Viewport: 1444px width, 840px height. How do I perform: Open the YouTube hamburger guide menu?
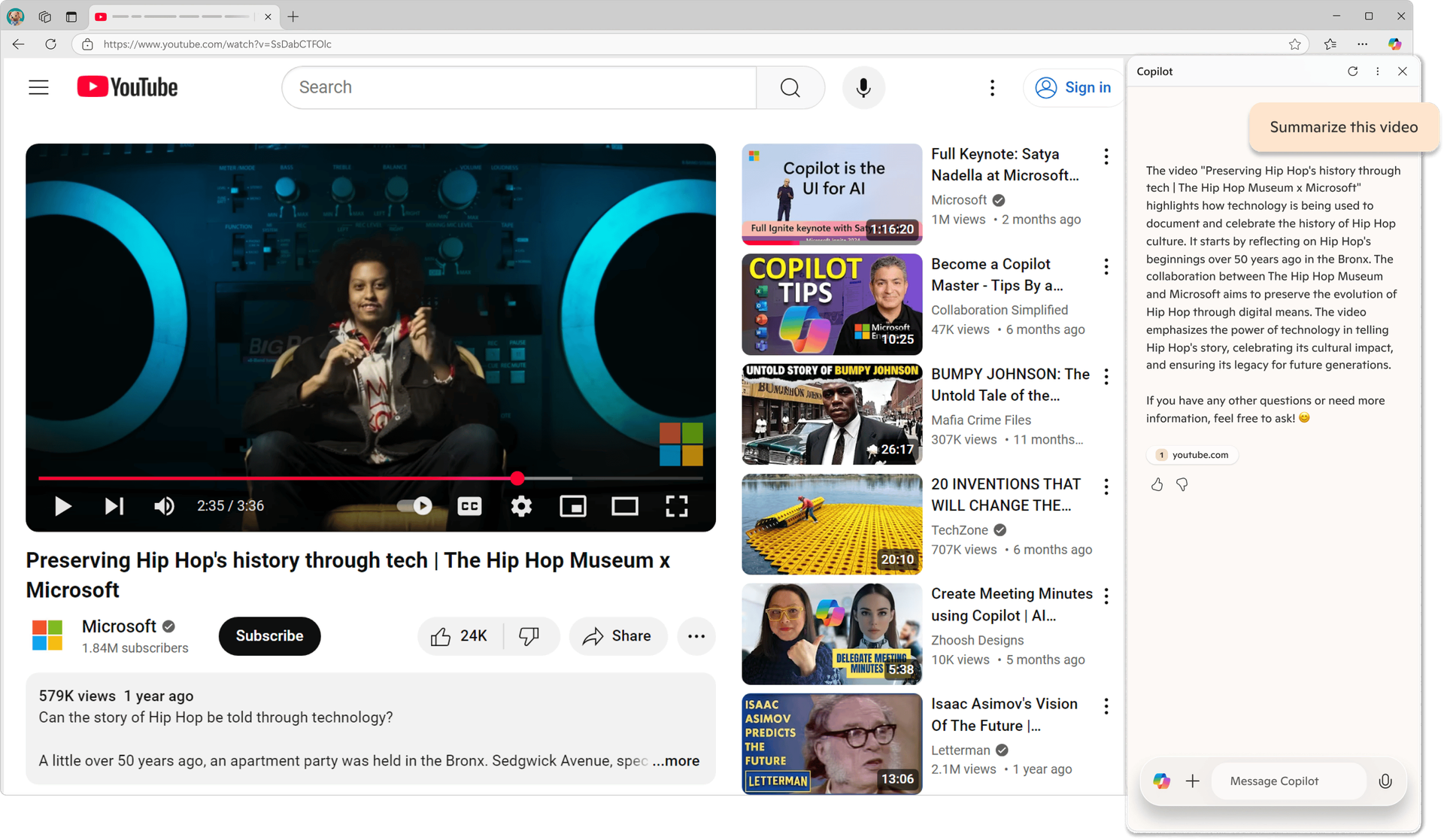[x=38, y=87]
